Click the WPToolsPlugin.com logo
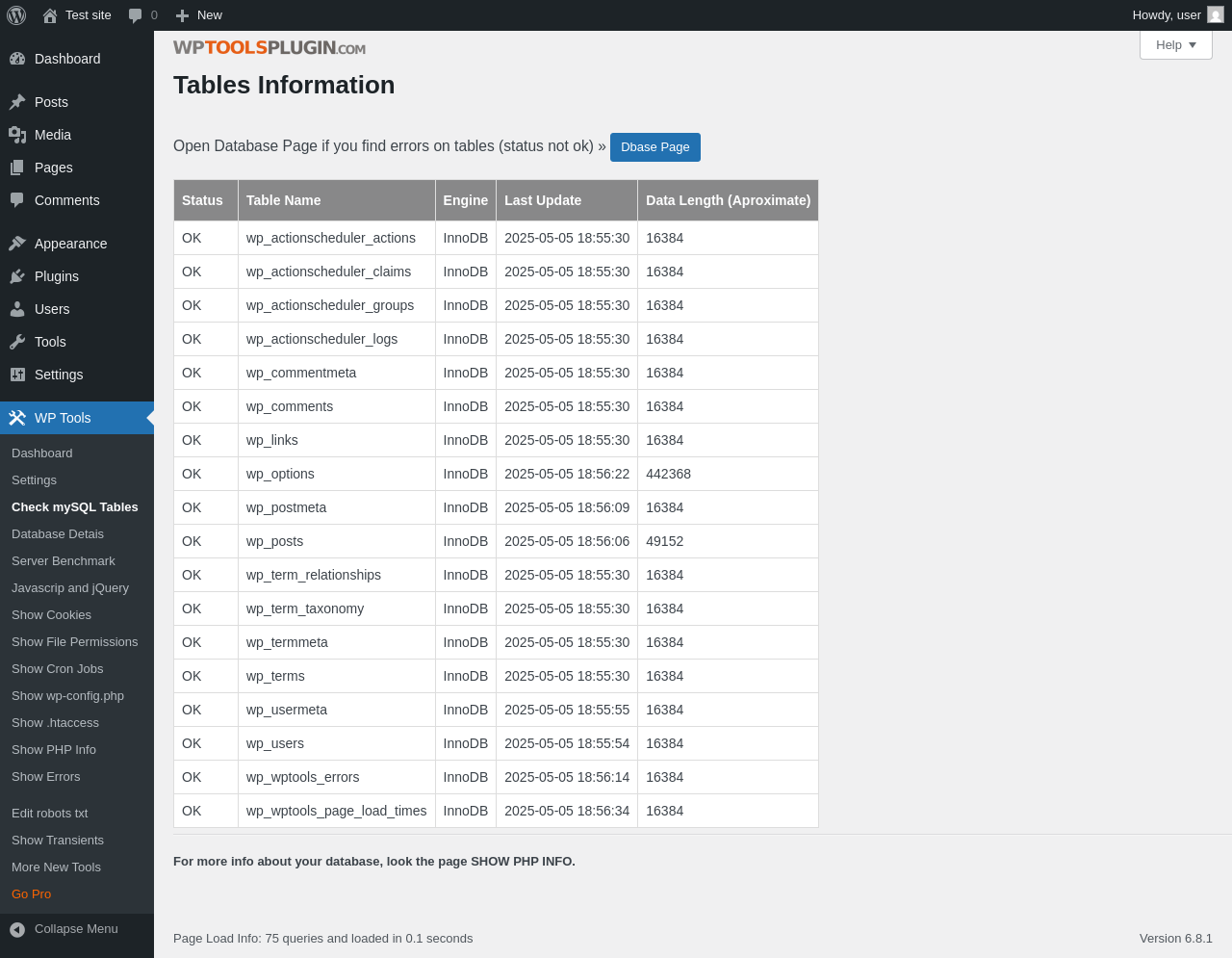This screenshot has width=1232, height=958. pos(269,48)
